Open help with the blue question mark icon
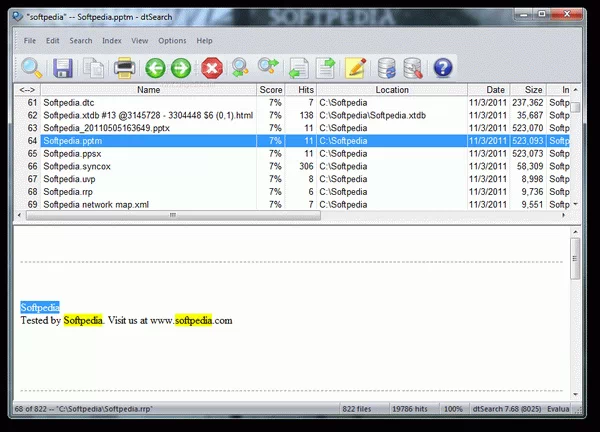This screenshot has width=600, height=432. coord(442,68)
